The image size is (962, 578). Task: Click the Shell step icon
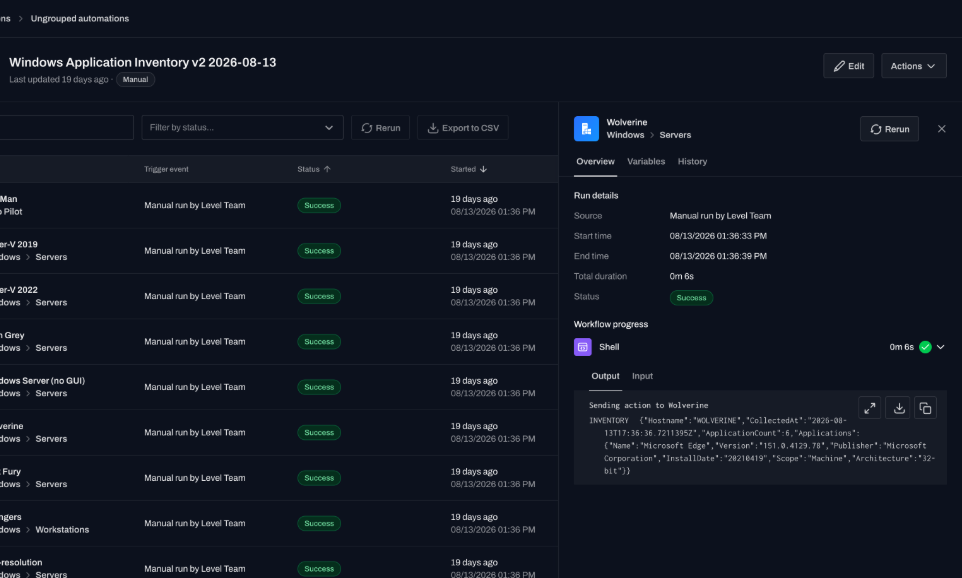click(x=583, y=347)
